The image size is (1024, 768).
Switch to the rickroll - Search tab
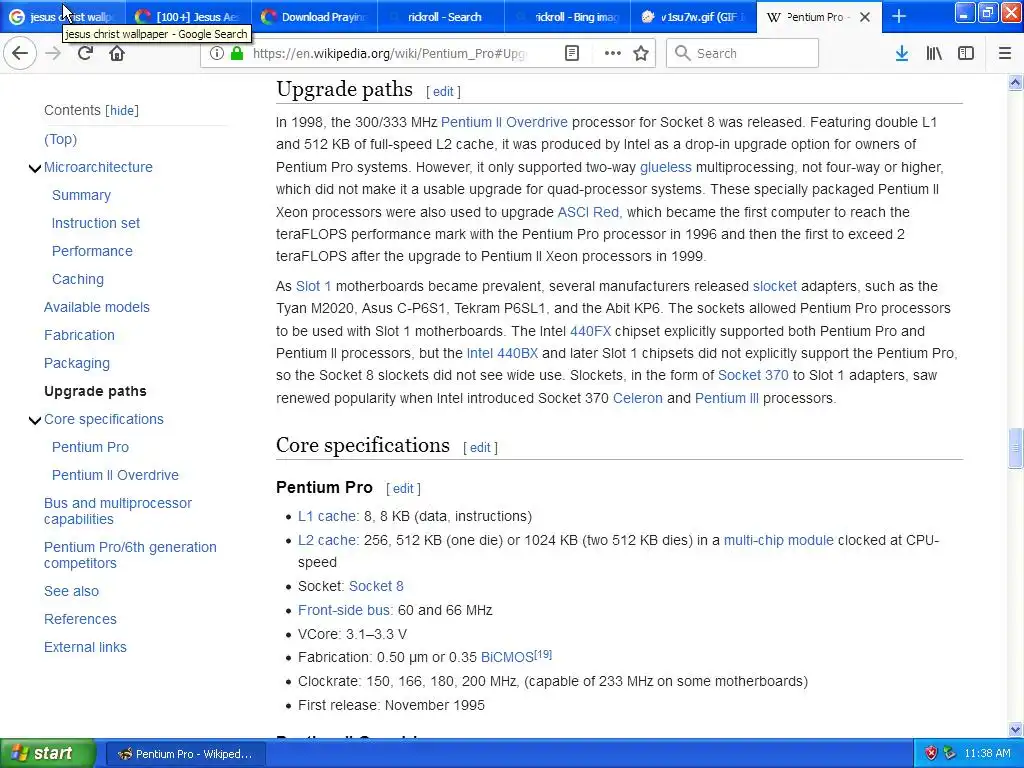click(441, 17)
